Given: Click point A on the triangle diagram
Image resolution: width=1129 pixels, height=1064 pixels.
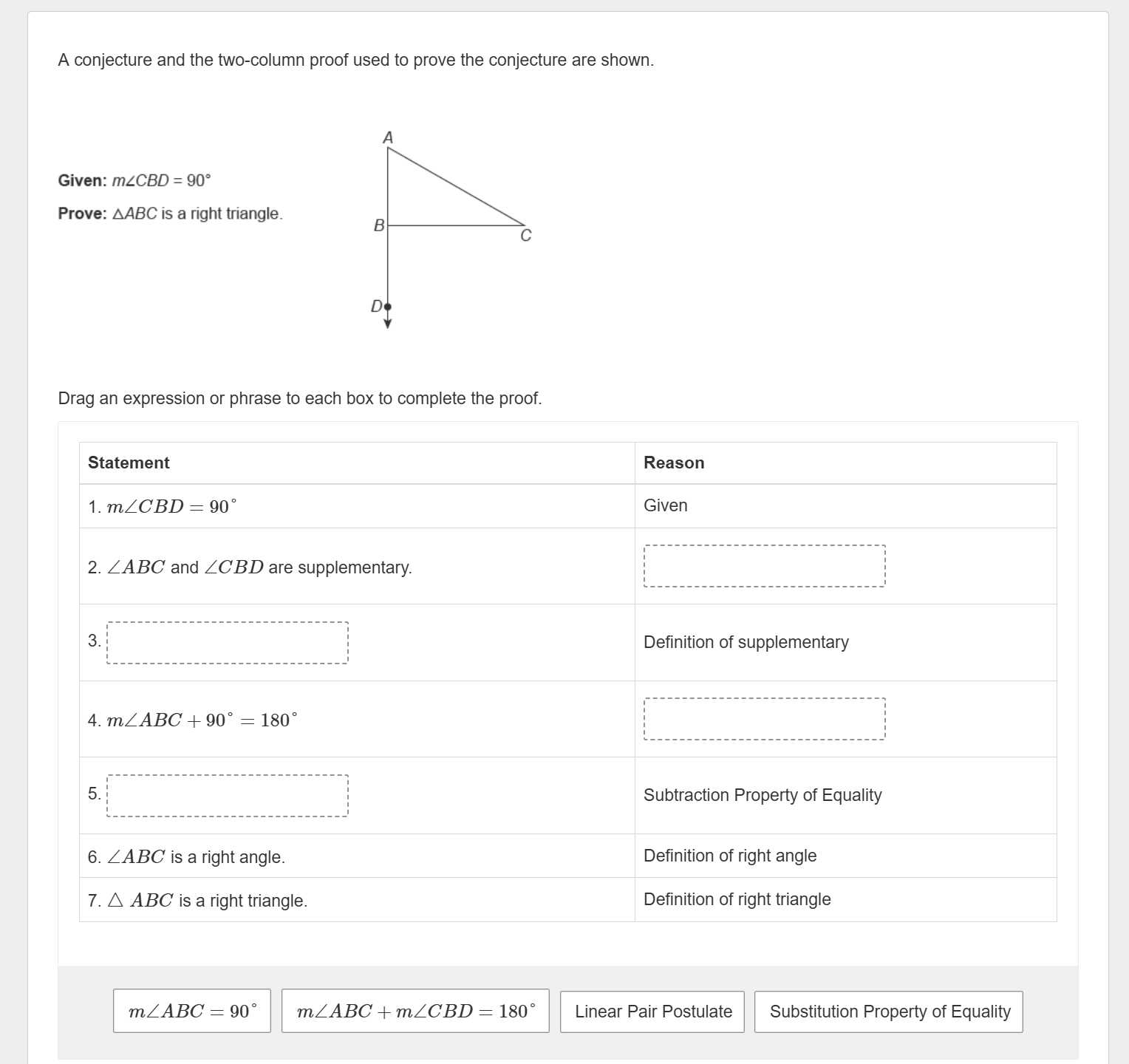Looking at the screenshot, I should pos(388,137).
